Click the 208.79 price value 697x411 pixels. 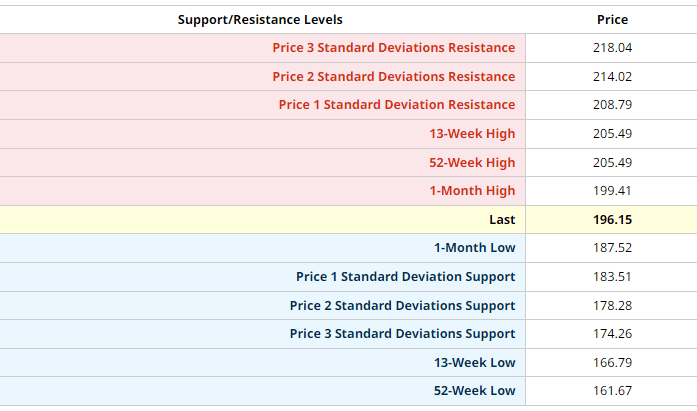612,105
